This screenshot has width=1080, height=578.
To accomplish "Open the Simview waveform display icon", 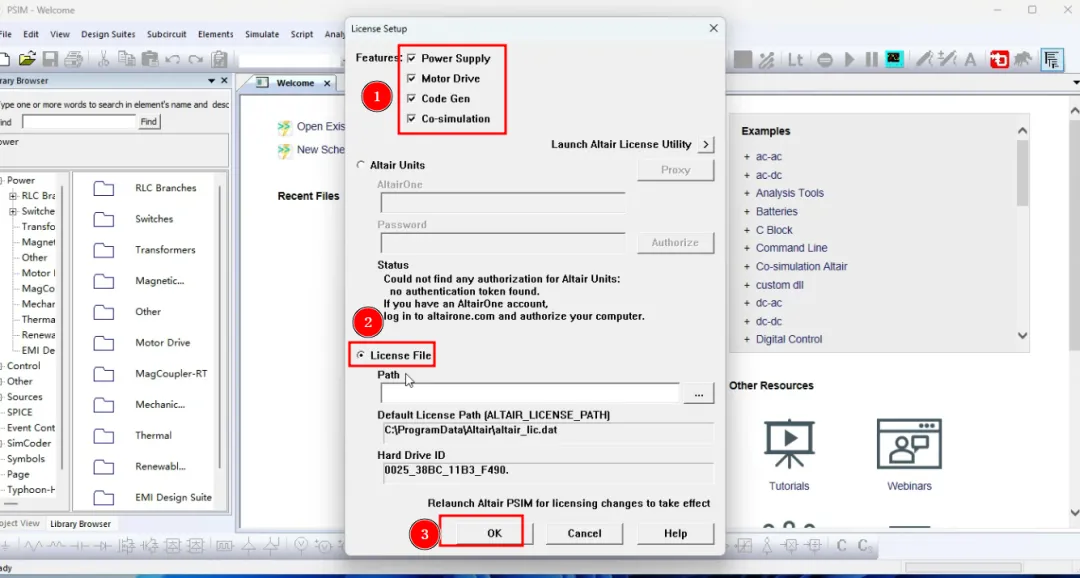I will click(894, 59).
